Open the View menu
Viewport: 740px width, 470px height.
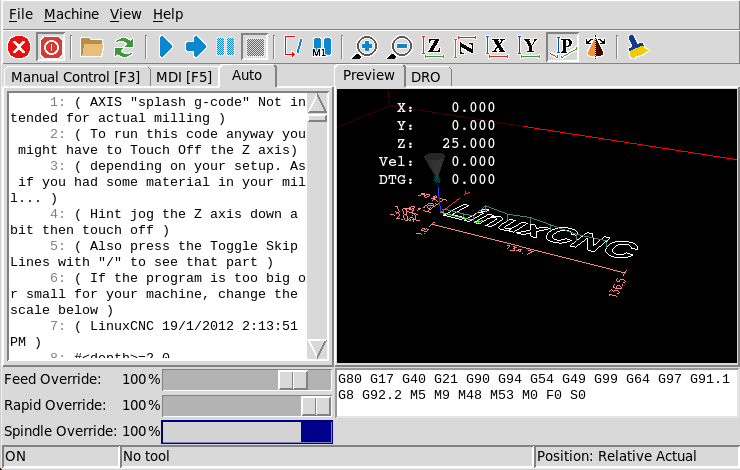[x=126, y=15]
